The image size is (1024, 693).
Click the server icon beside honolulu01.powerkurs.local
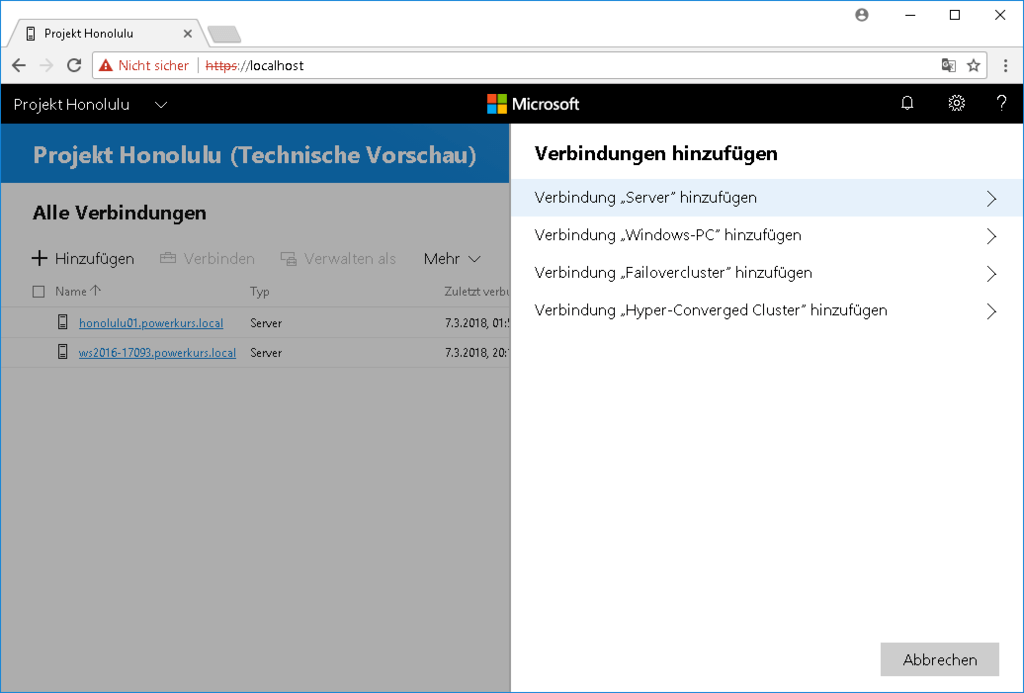pyautogui.click(x=63, y=322)
